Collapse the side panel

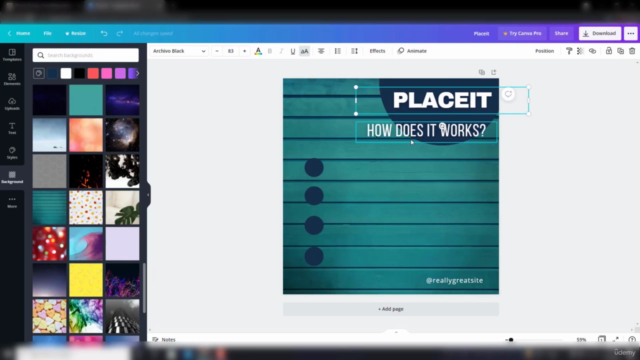148,195
